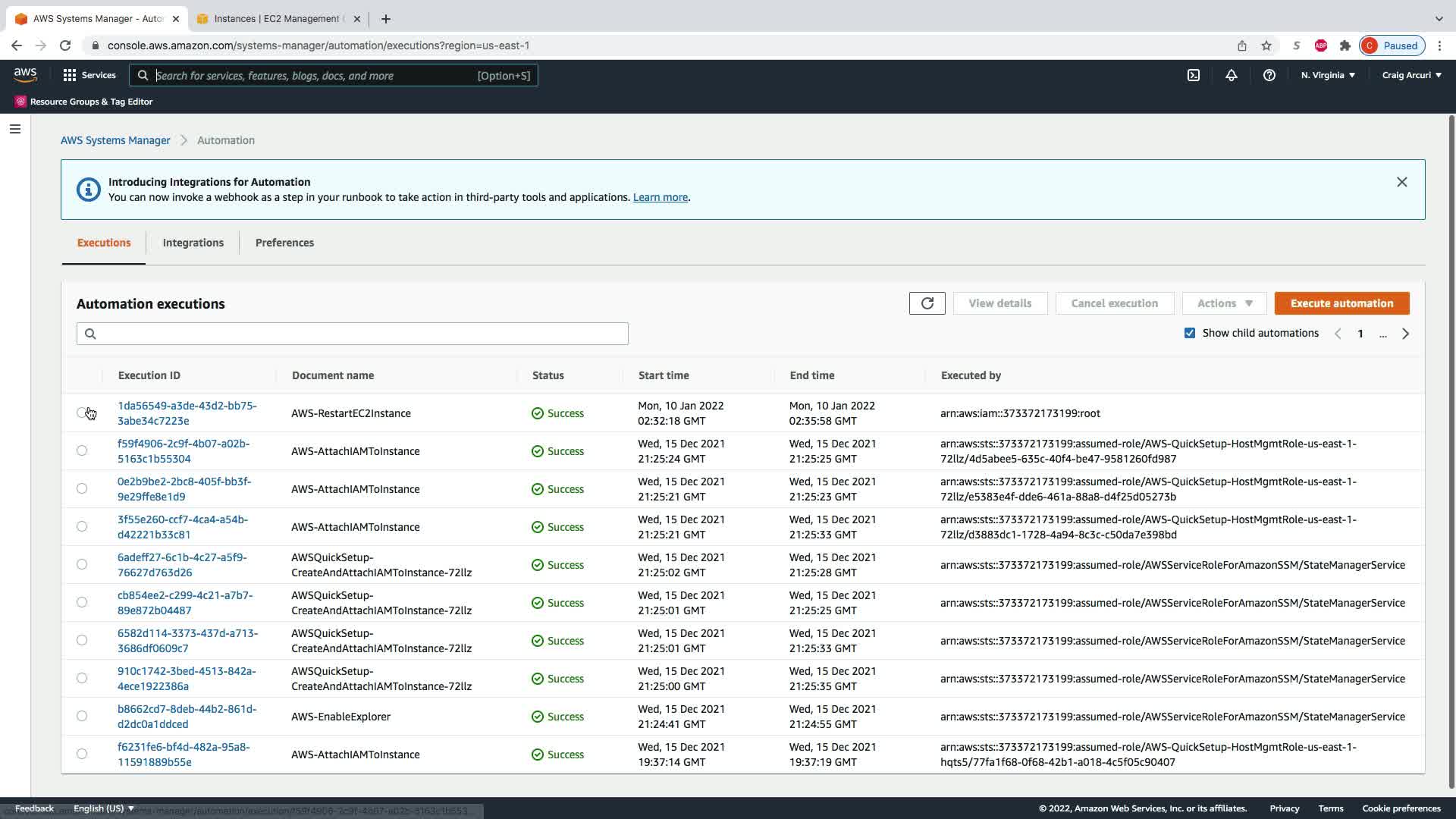
Task: Select the f59f4906 execution radio button
Action: coord(82,450)
